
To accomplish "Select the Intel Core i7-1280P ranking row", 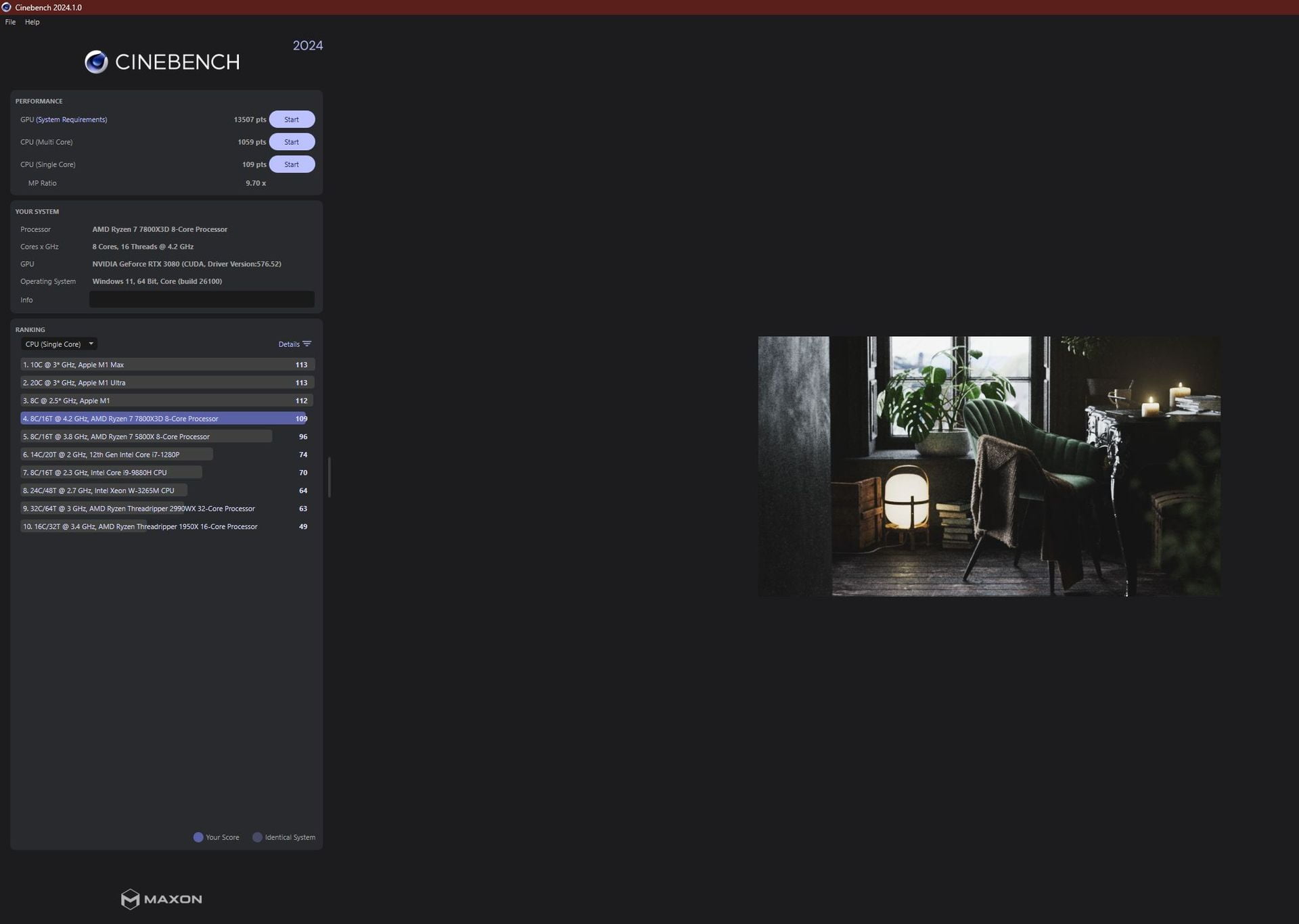I will 167,455.
